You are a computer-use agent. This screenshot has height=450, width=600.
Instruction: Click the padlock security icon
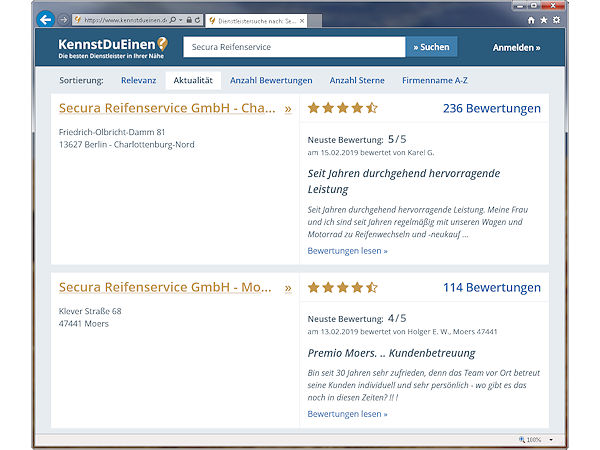click(x=189, y=20)
